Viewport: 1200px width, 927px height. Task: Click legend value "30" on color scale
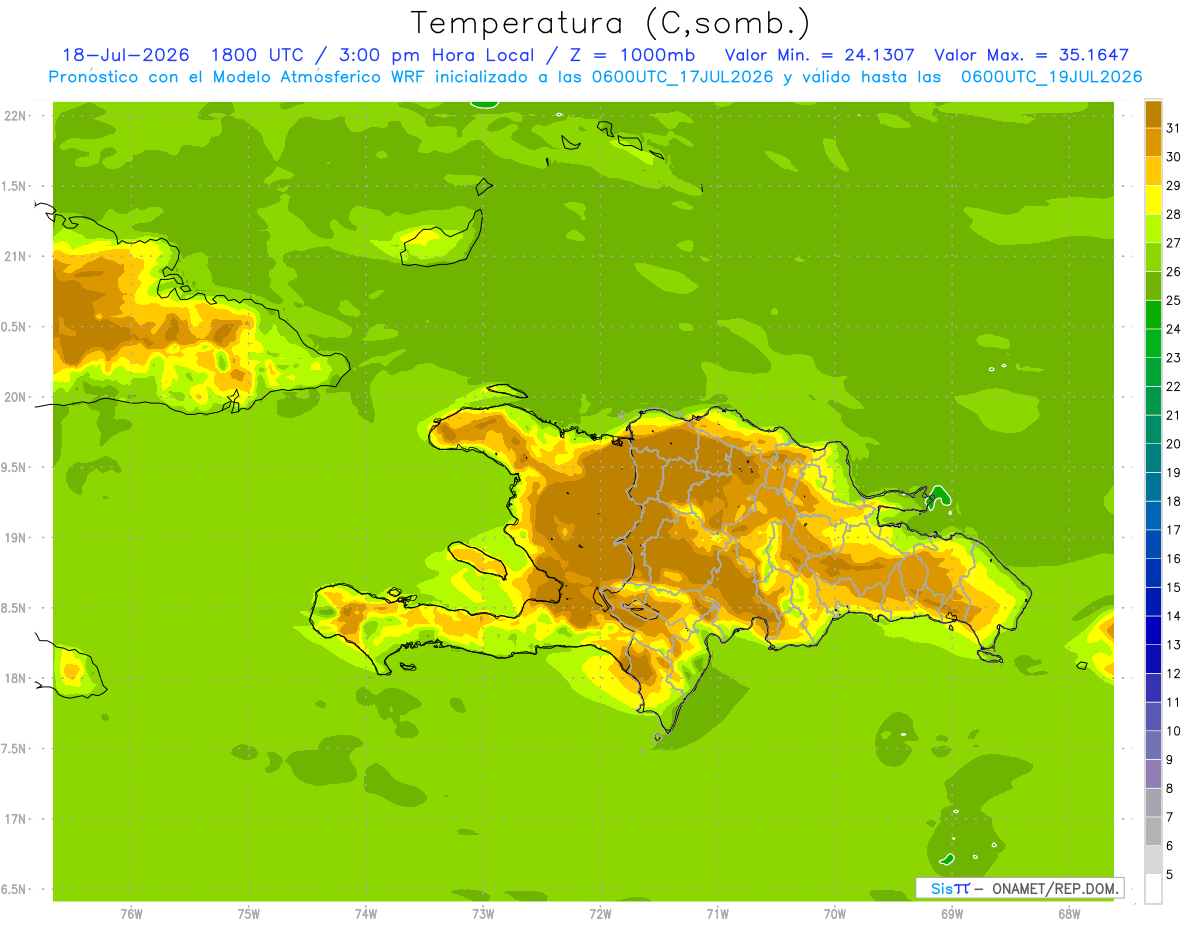point(1173,157)
